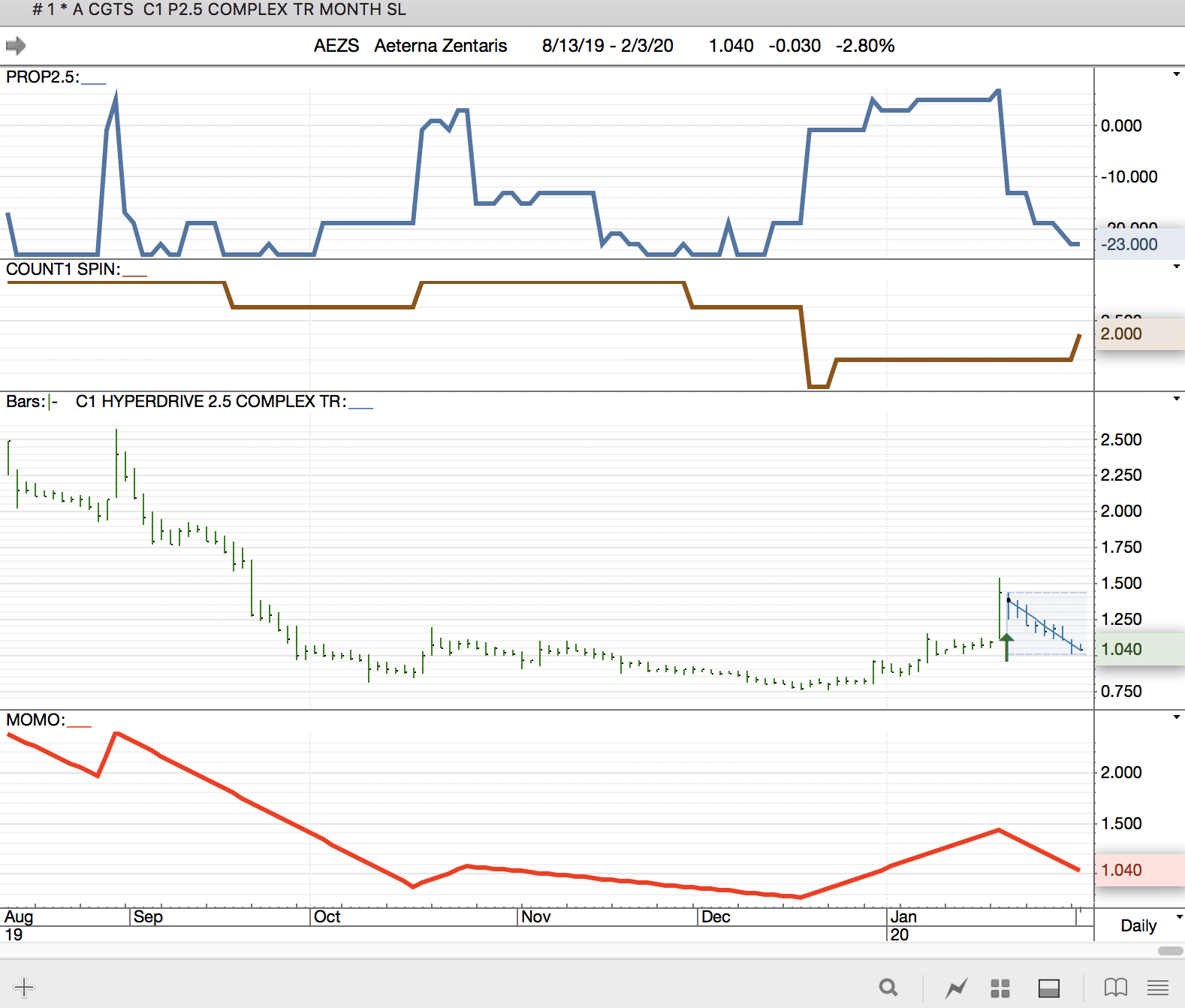Viewport: 1185px width, 1008px height.
Task: Click the Oct label on the time axis
Action: click(x=327, y=917)
